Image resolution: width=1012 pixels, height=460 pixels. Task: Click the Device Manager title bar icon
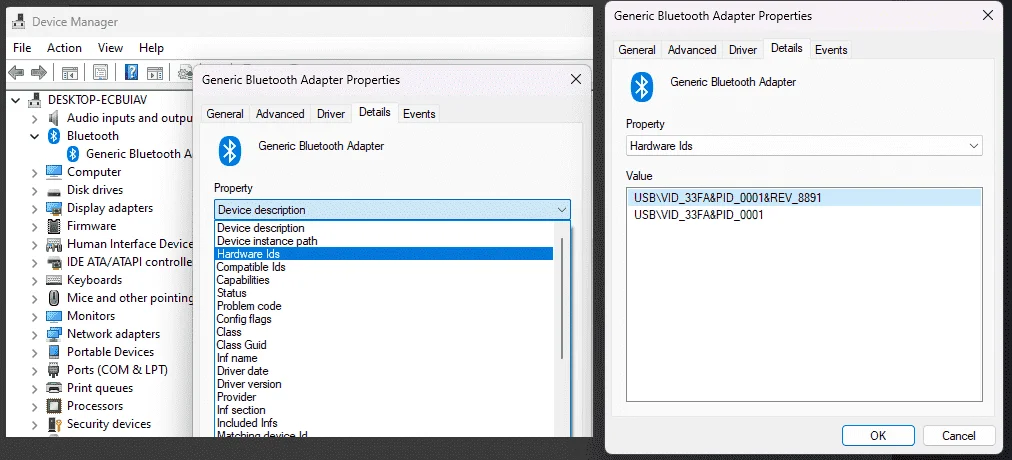coord(19,22)
